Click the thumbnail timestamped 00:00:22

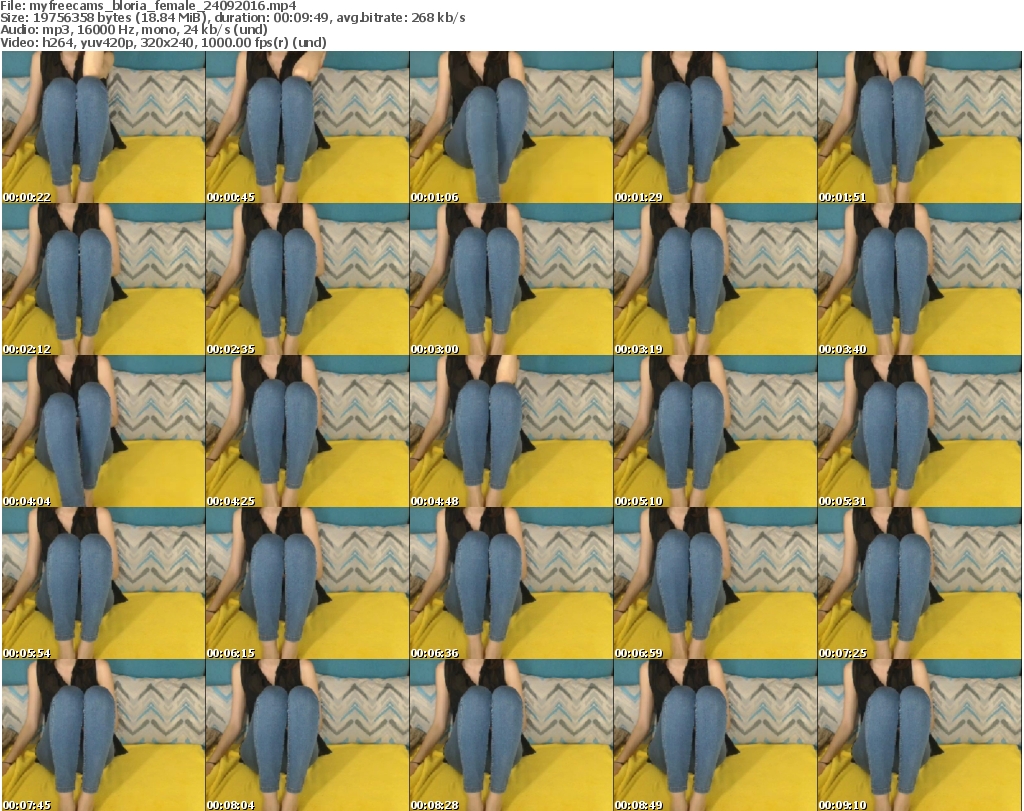103,127
